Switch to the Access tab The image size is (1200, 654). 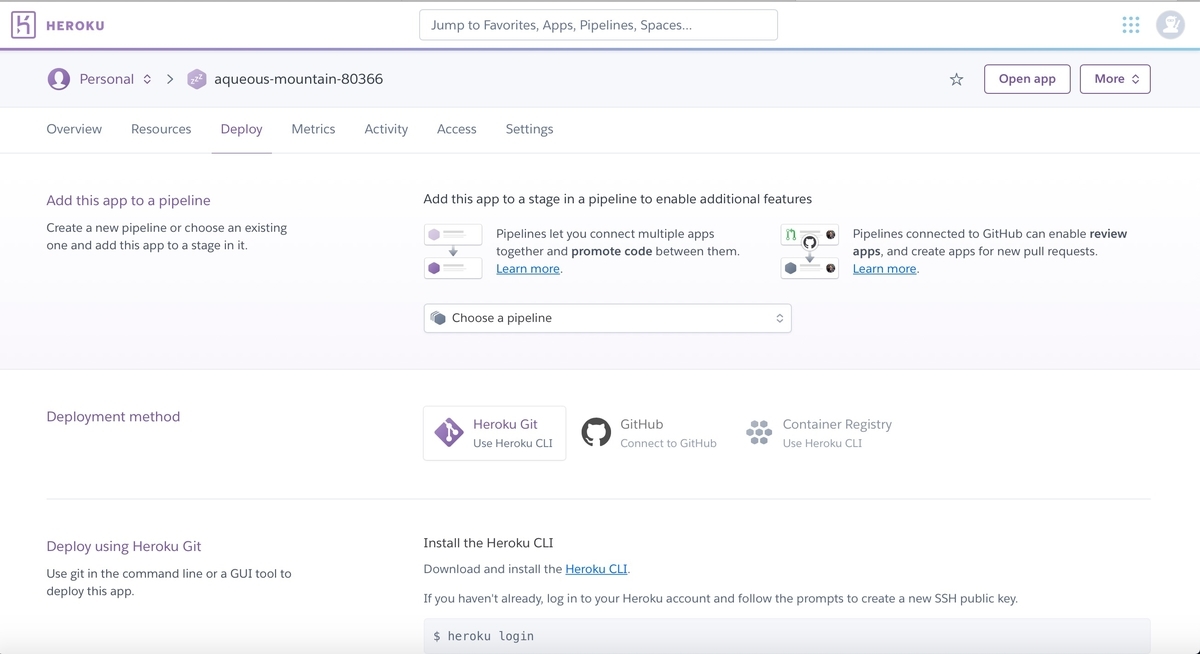pyautogui.click(x=456, y=129)
